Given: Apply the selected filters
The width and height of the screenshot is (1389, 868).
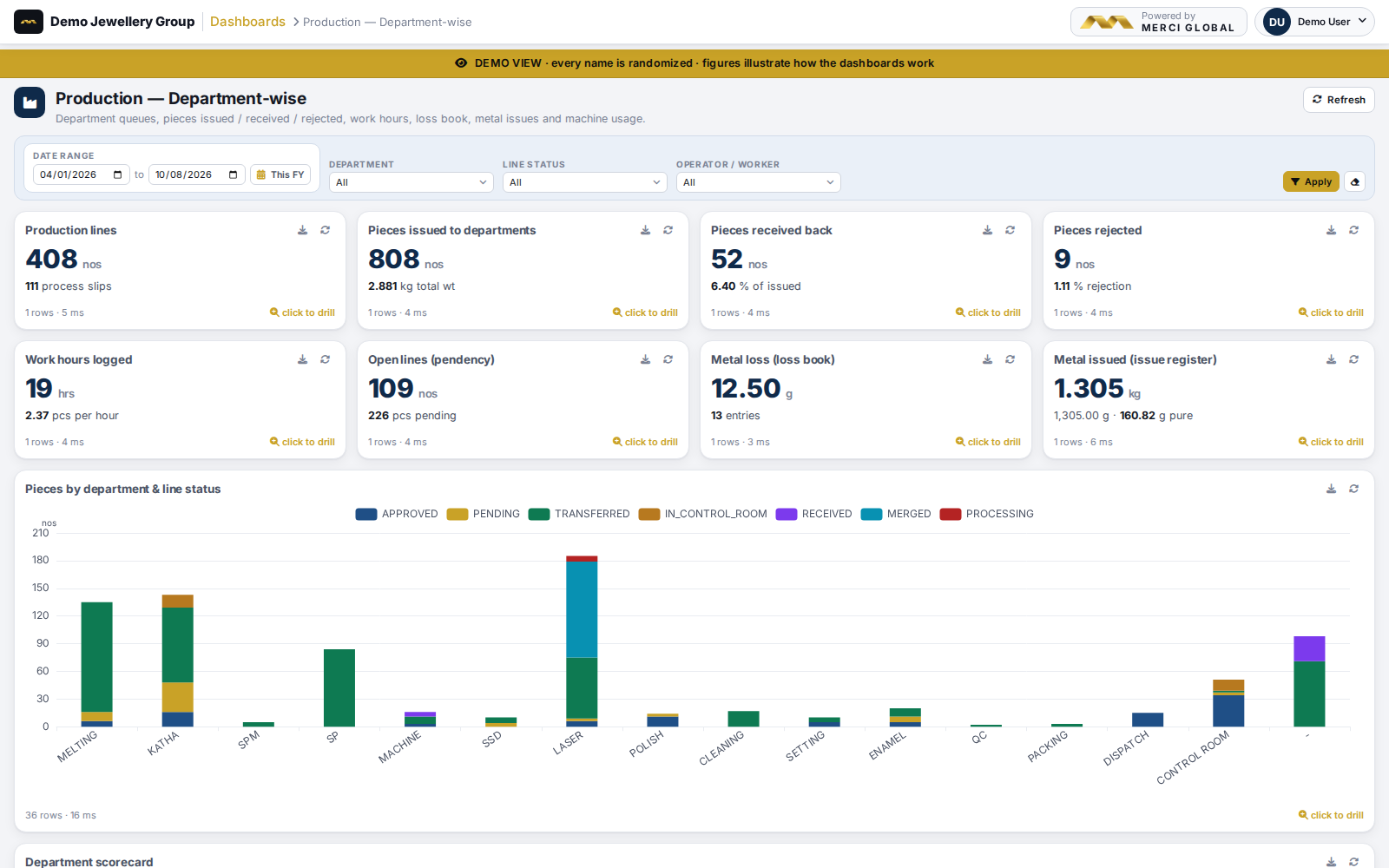Looking at the screenshot, I should [x=1311, y=181].
